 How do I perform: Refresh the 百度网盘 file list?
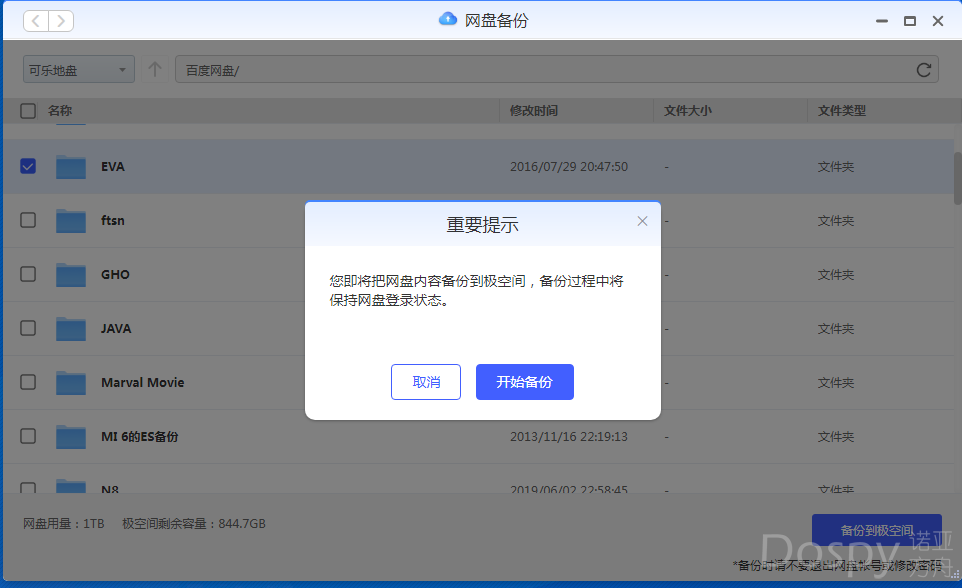pyautogui.click(x=924, y=70)
